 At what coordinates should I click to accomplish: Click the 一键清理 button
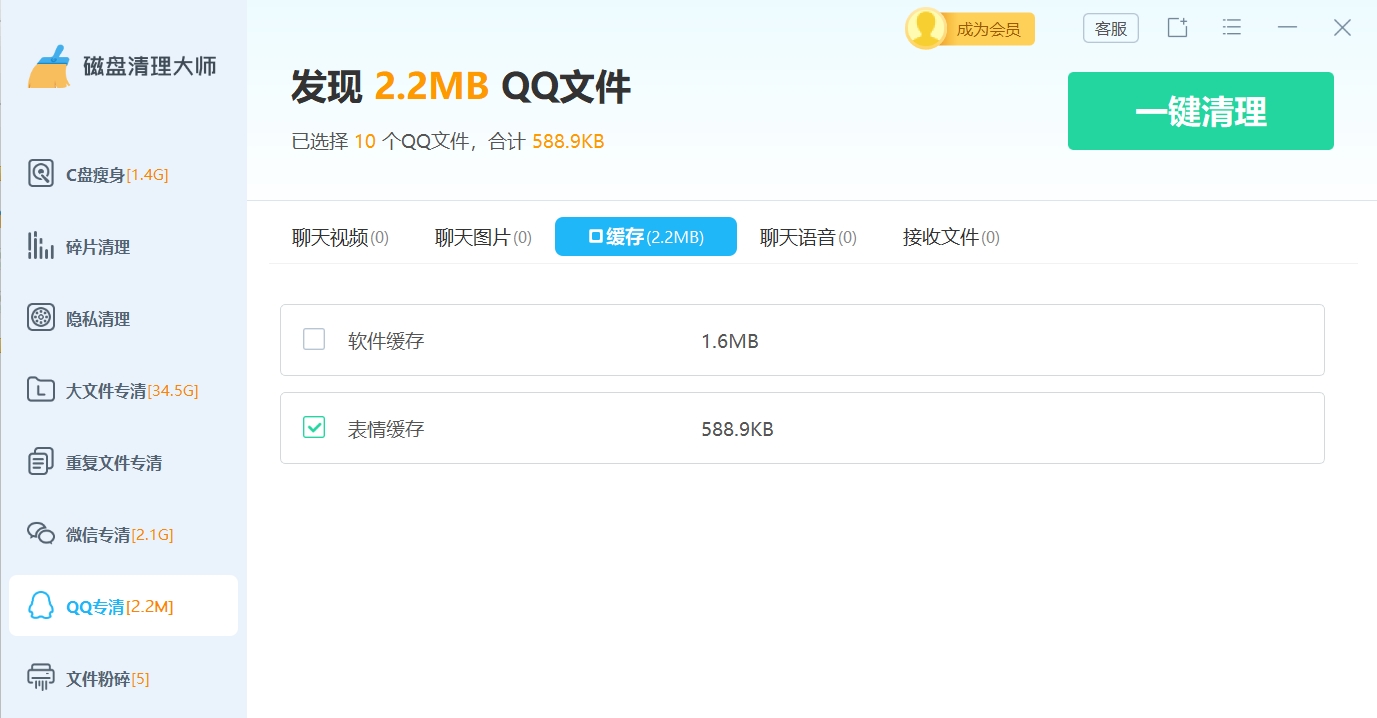1199,110
